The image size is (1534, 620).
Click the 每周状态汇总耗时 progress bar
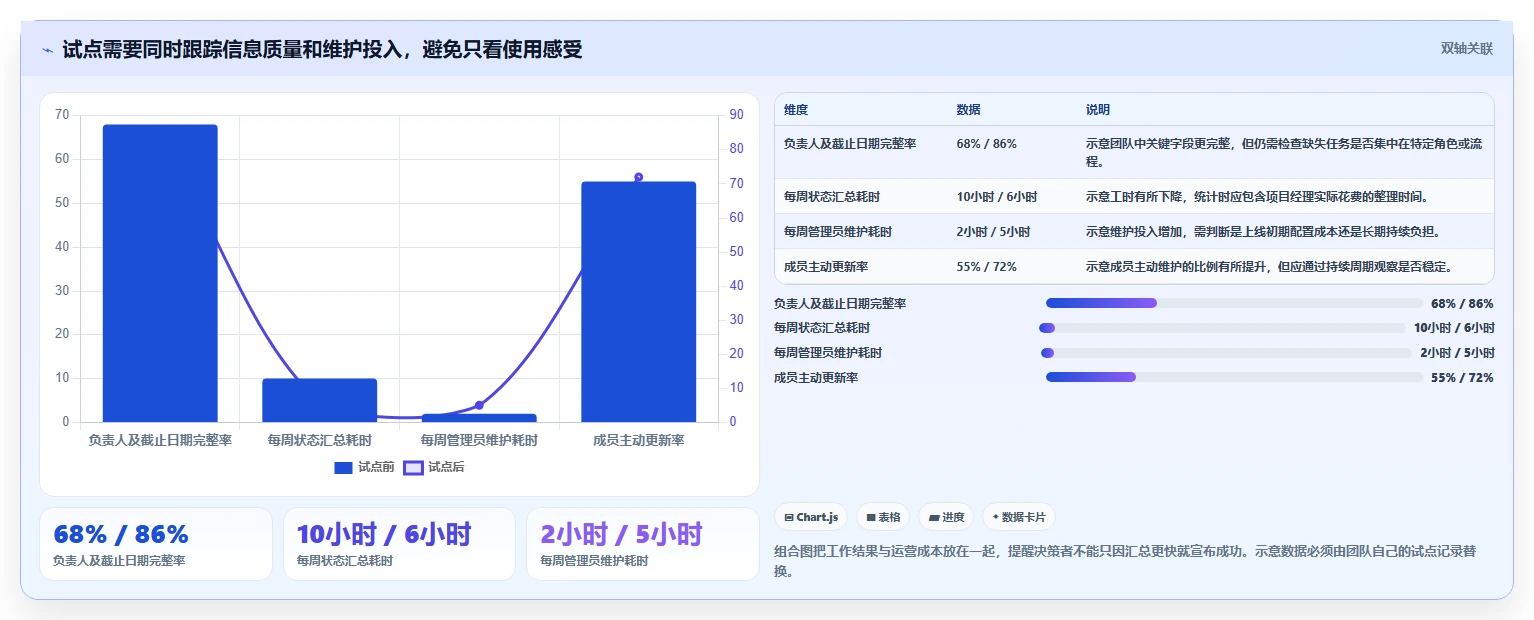click(1223, 328)
